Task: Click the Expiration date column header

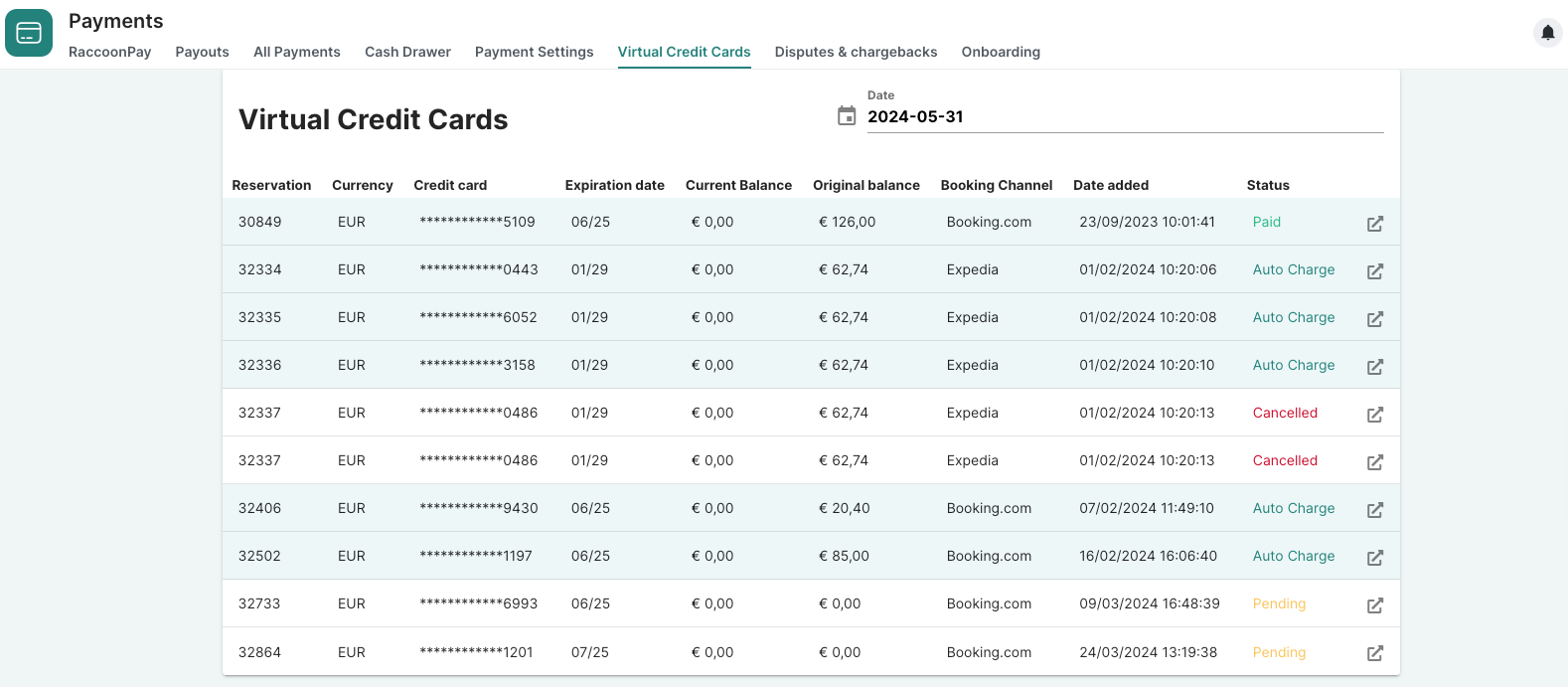Action: (x=615, y=185)
